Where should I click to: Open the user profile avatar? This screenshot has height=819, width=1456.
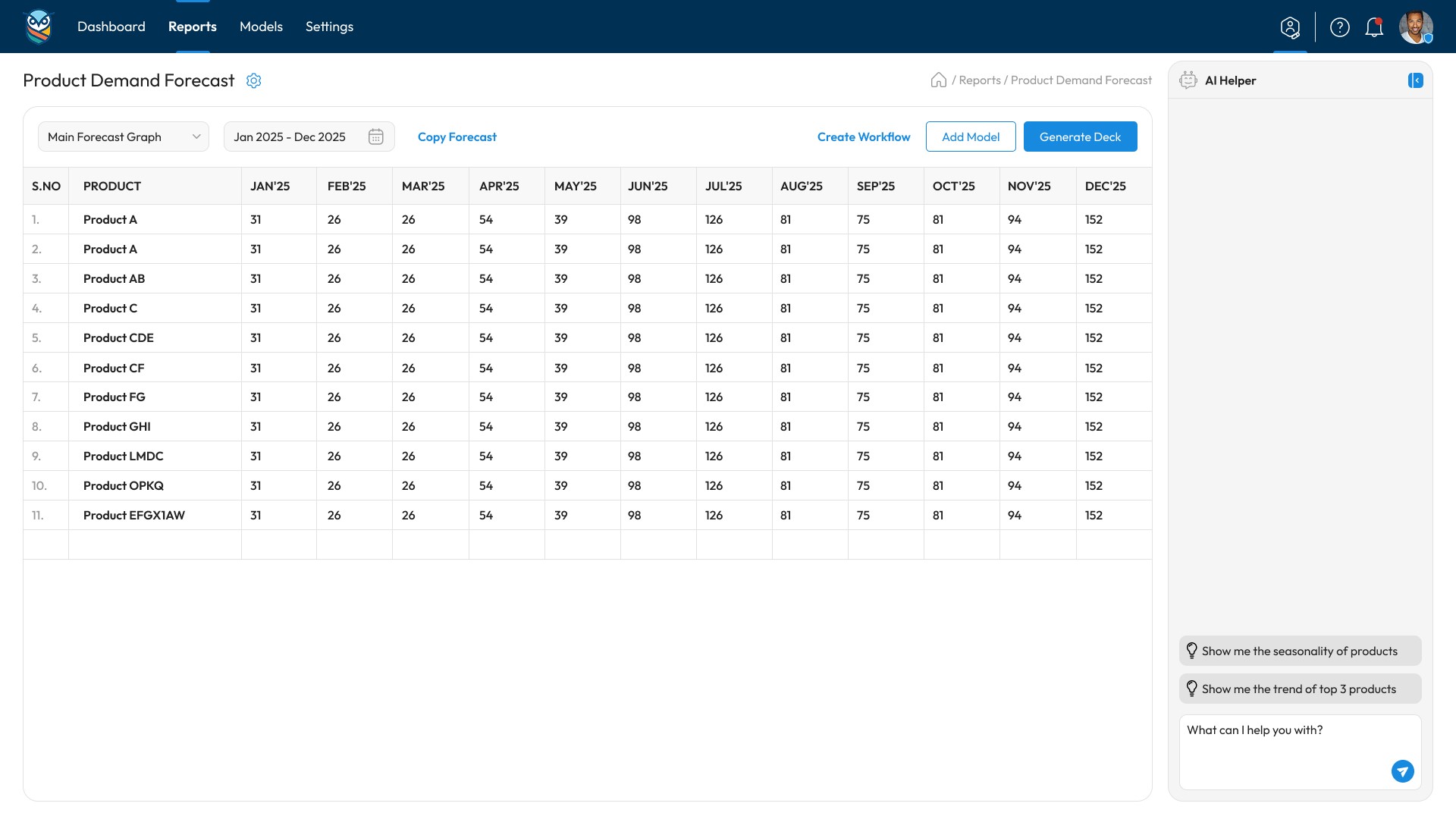coord(1416,27)
